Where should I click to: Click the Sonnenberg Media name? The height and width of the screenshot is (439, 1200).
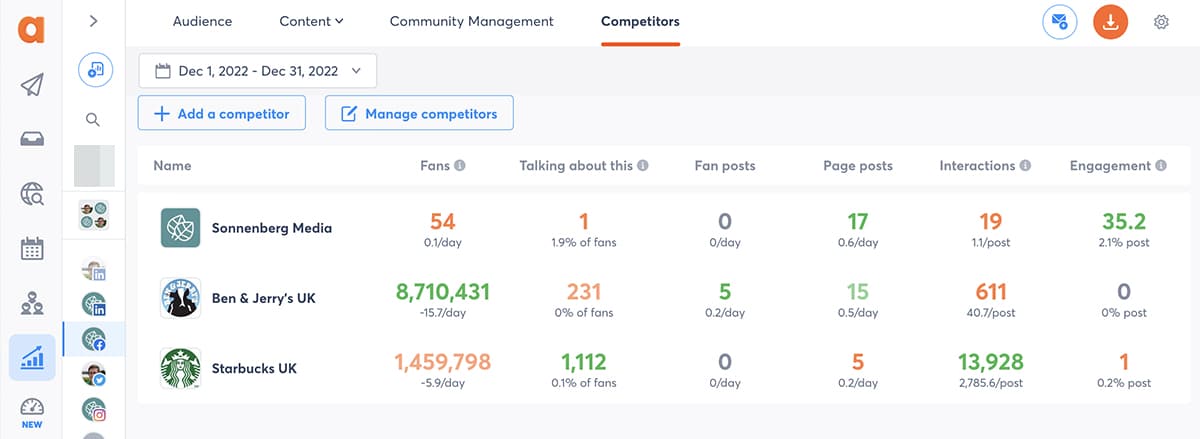272,228
